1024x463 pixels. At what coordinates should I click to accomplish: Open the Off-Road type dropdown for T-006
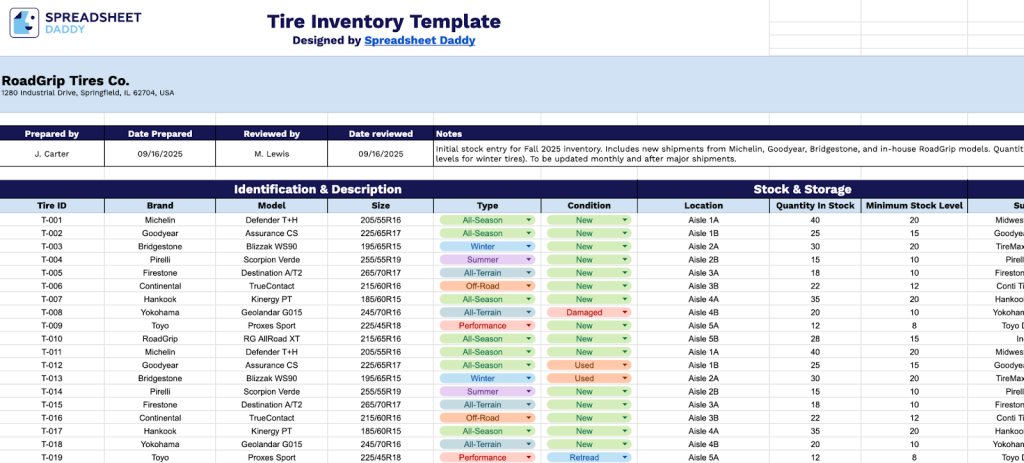(487, 286)
